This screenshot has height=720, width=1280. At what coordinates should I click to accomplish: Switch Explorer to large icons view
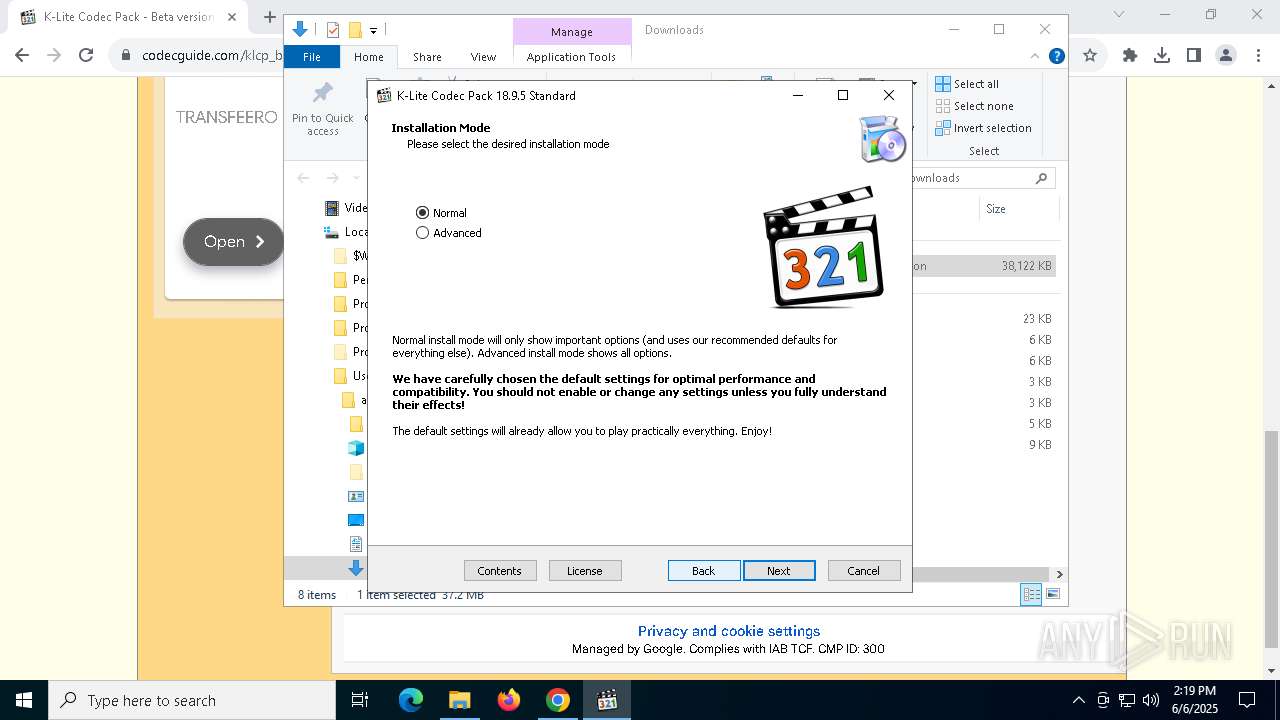tap(1053, 595)
